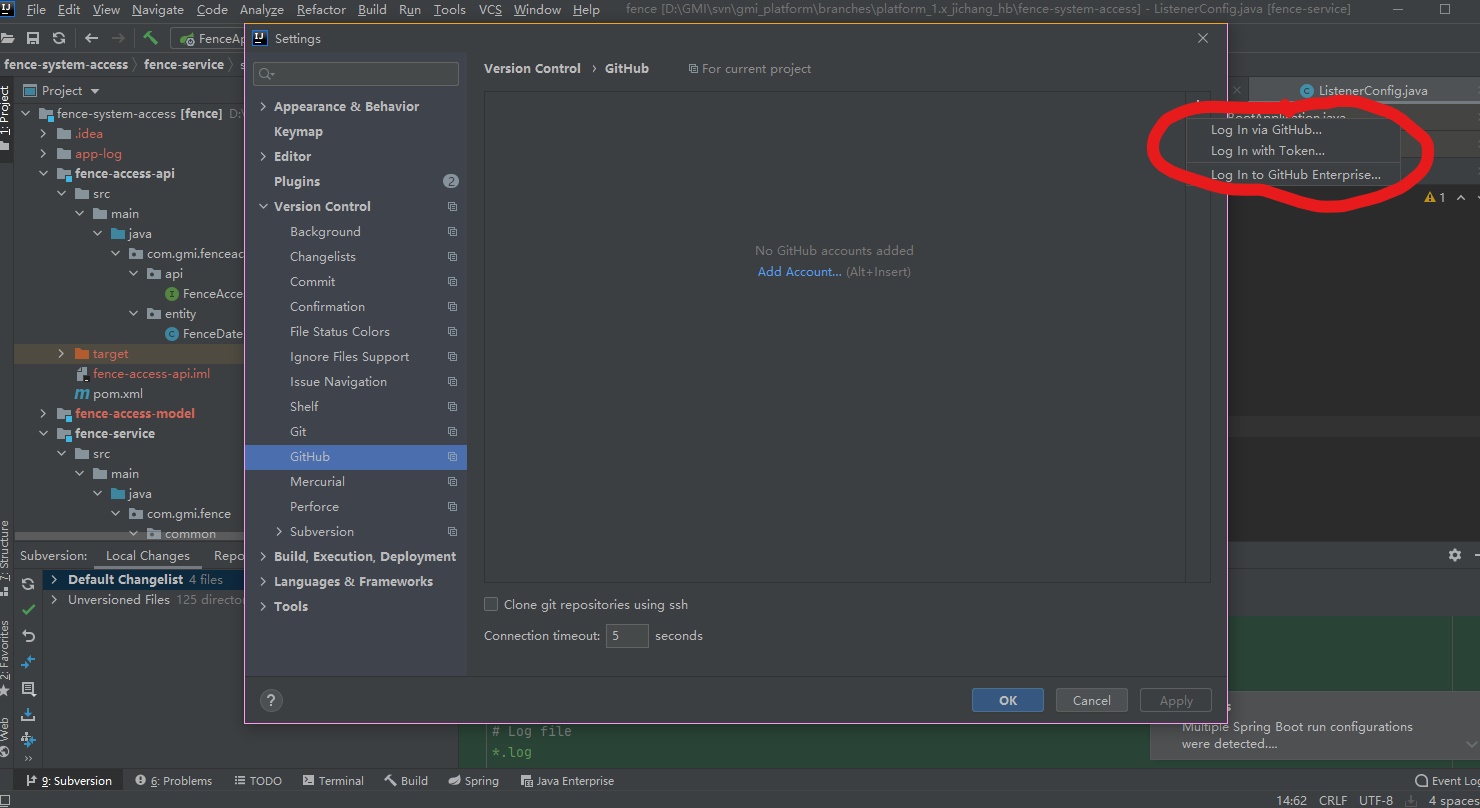
Task: Expand the Editor settings group
Action: tap(263, 156)
